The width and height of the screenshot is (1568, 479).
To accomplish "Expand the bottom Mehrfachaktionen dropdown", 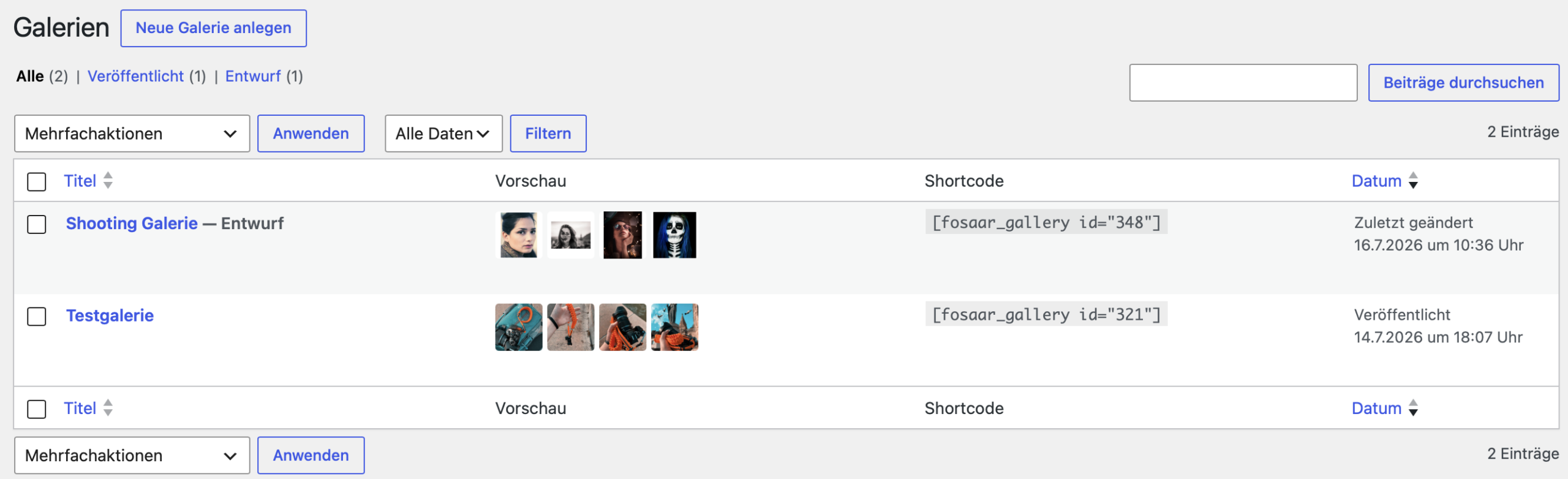I will click(x=132, y=455).
